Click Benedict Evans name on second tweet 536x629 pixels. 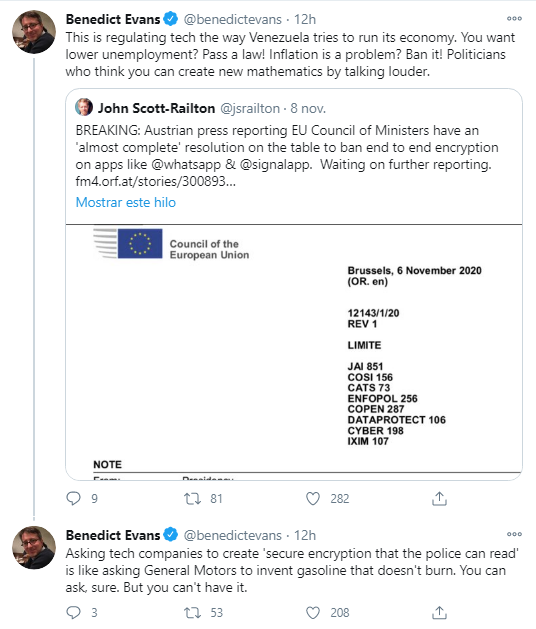[x=113, y=535]
